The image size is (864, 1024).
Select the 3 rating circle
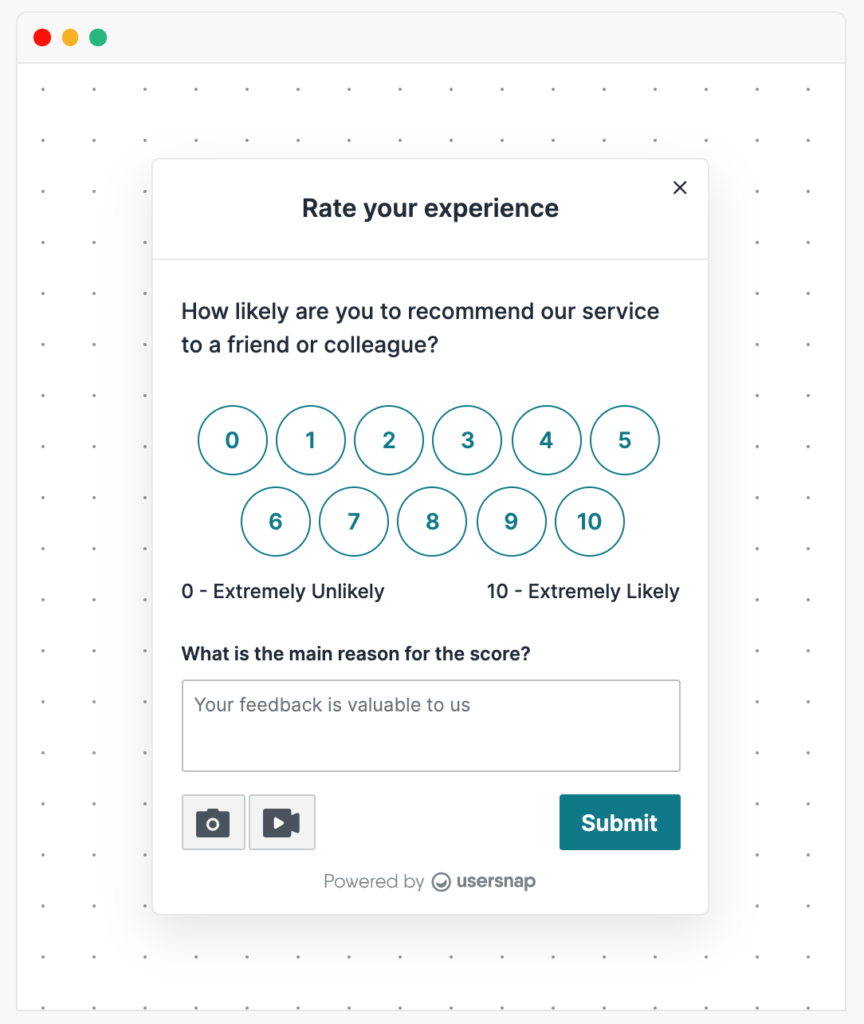(x=467, y=440)
